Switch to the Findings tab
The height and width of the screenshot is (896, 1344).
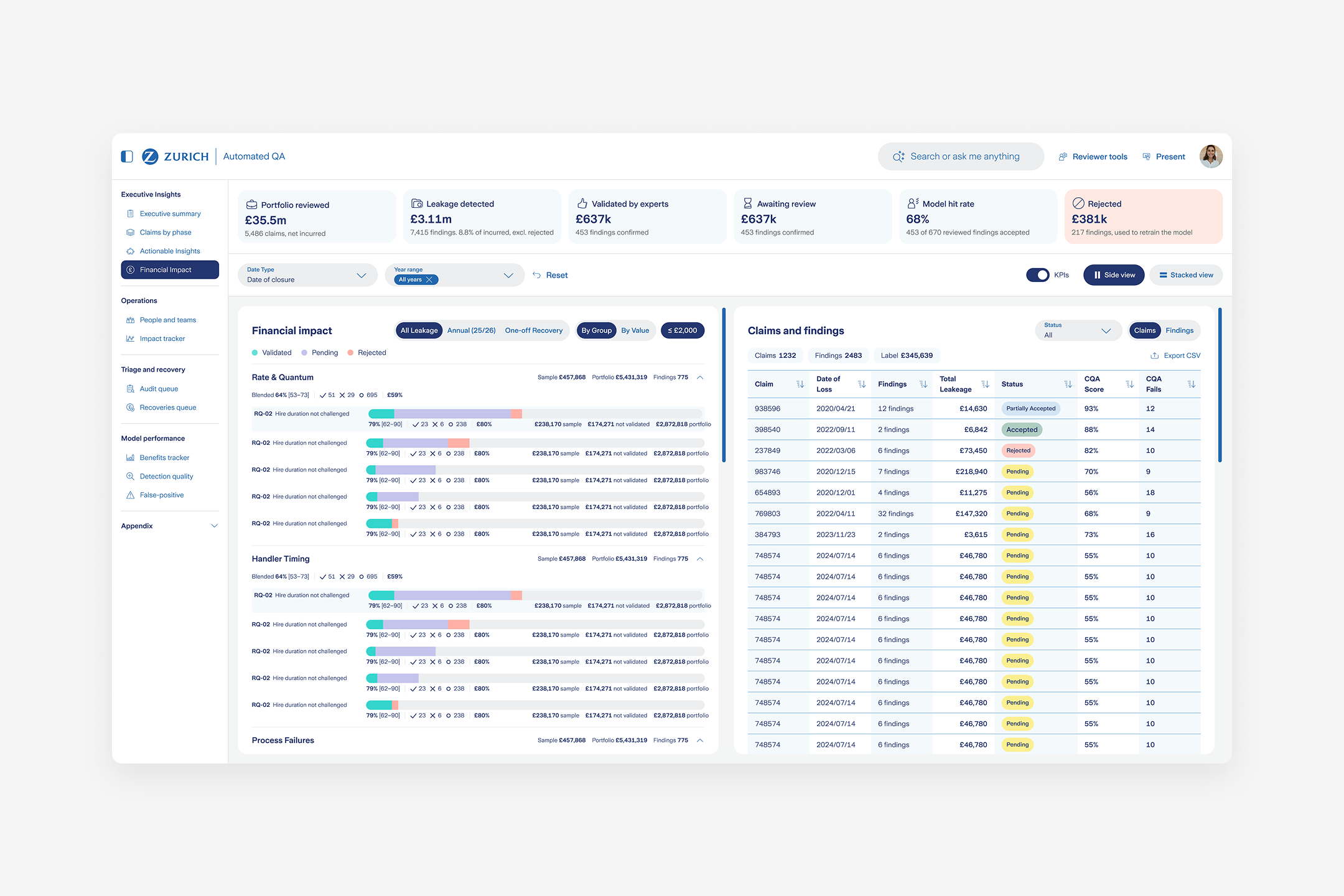coord(1179,330)
